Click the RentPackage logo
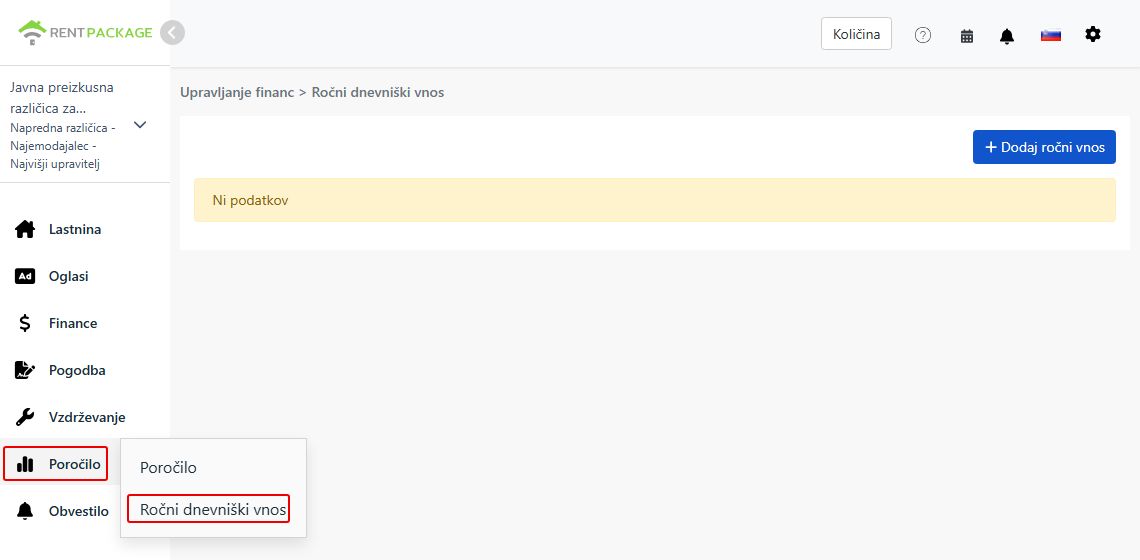Image resolution: width=1140 pixels, height=560 pixels. pyautogui.click(x=85, y=33)
